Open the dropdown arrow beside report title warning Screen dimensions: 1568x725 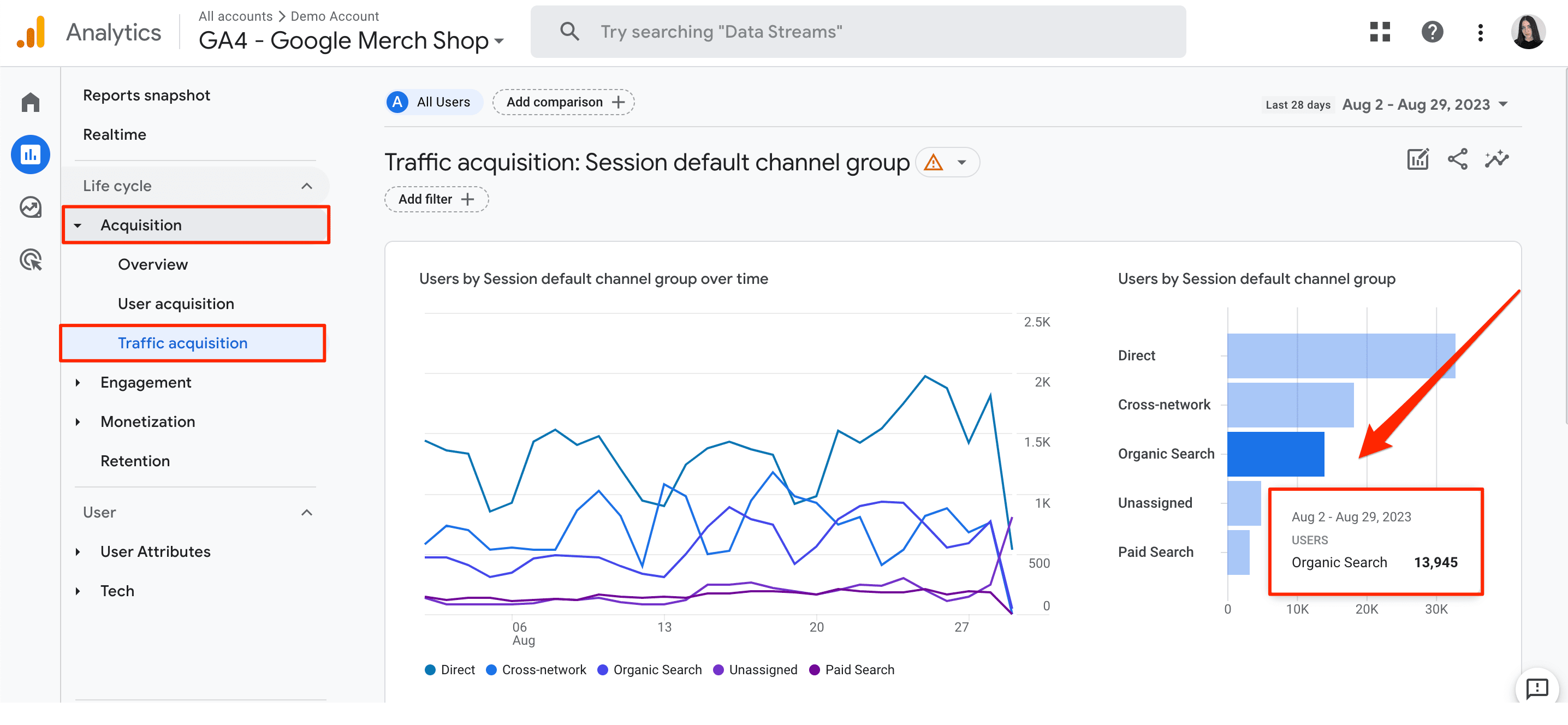coord(962,163)
